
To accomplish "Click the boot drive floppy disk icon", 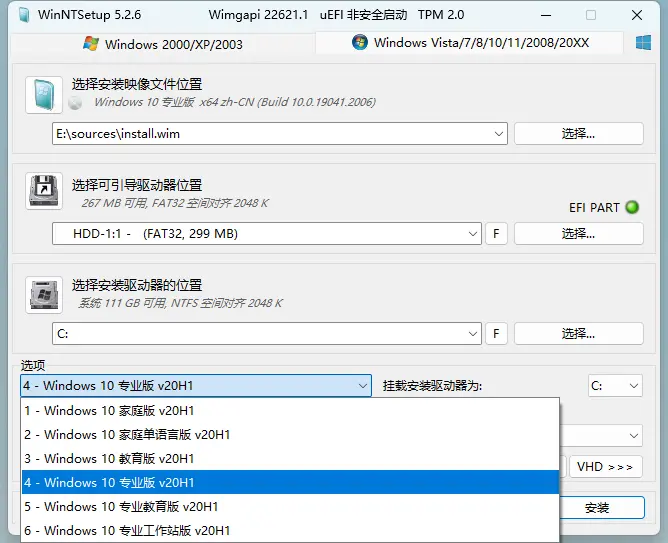I will click(44, 191).
